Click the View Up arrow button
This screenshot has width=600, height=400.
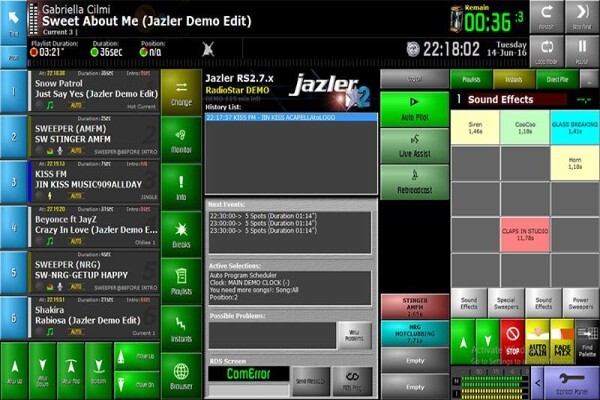(14, 371)
